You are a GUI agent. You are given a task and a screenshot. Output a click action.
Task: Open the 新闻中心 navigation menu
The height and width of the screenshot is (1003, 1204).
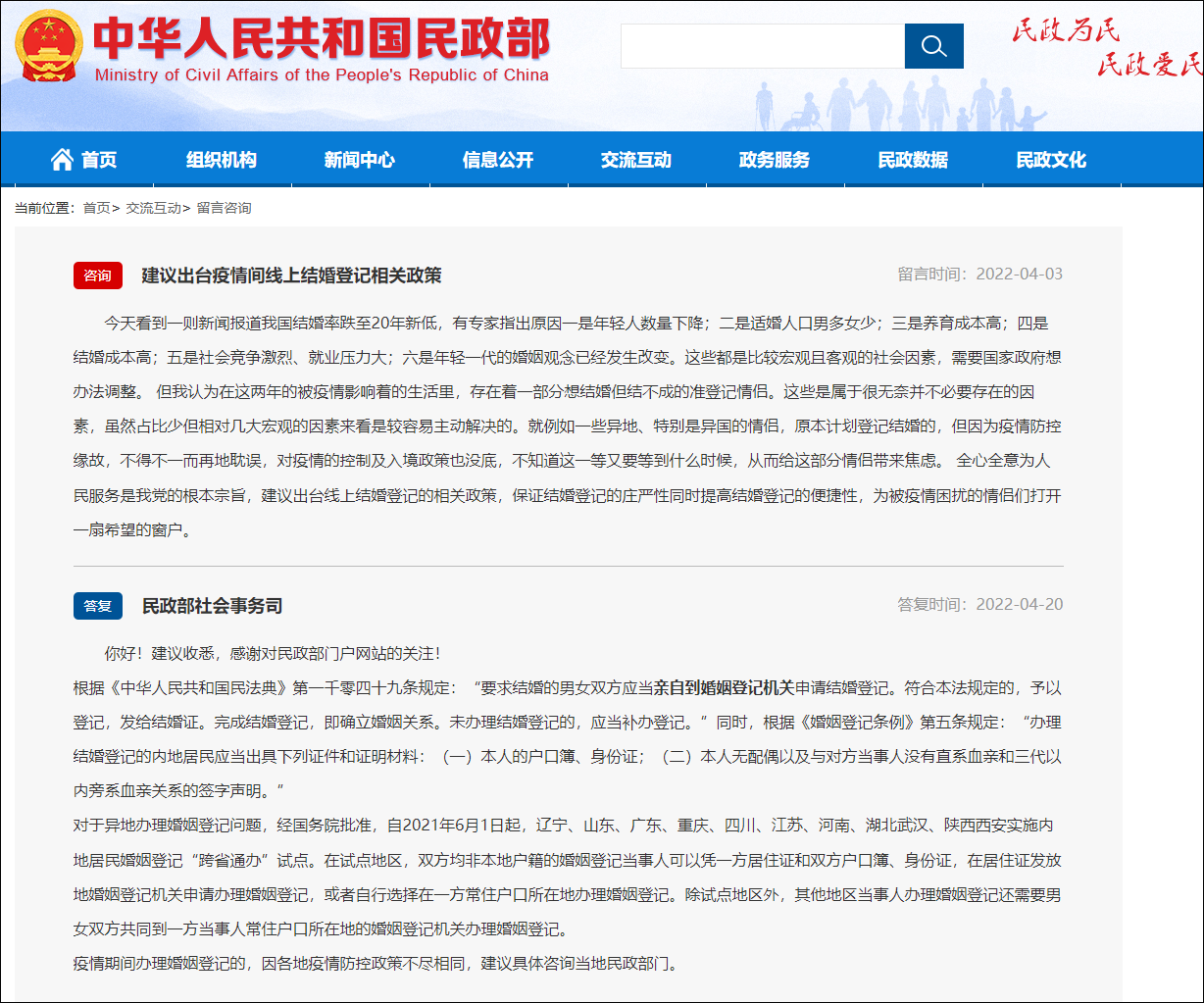pos(359,159)
